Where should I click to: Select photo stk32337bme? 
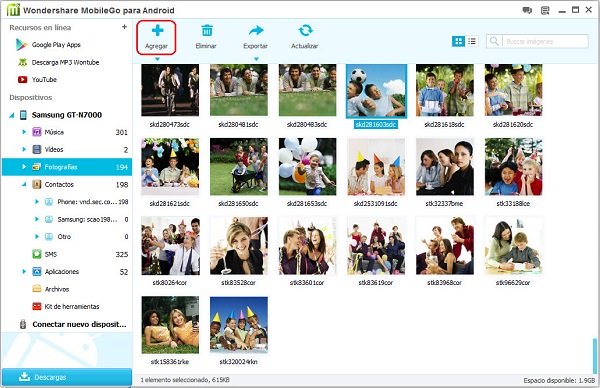tap(445, 167)
